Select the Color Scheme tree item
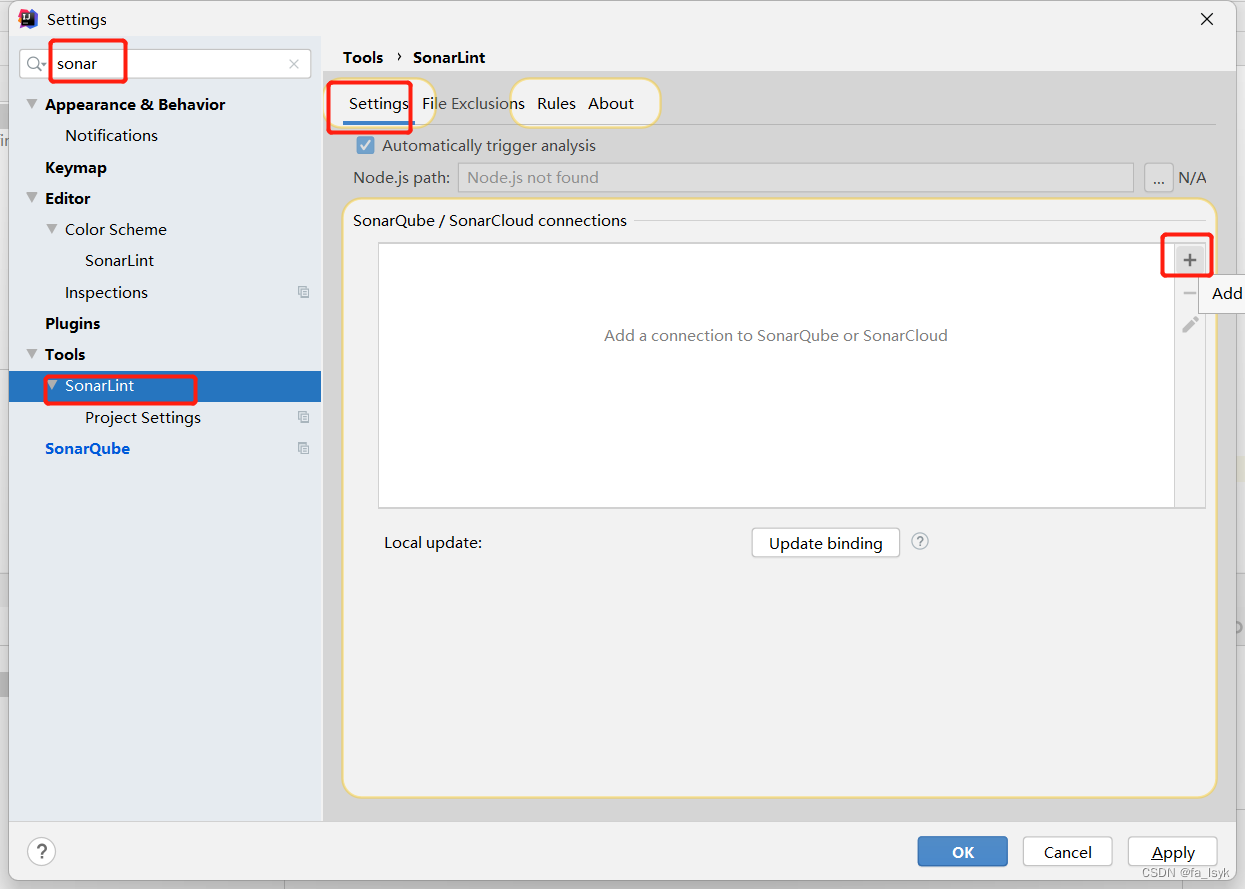The width and height of the screenshot is (1245, 889). (116, 229)
